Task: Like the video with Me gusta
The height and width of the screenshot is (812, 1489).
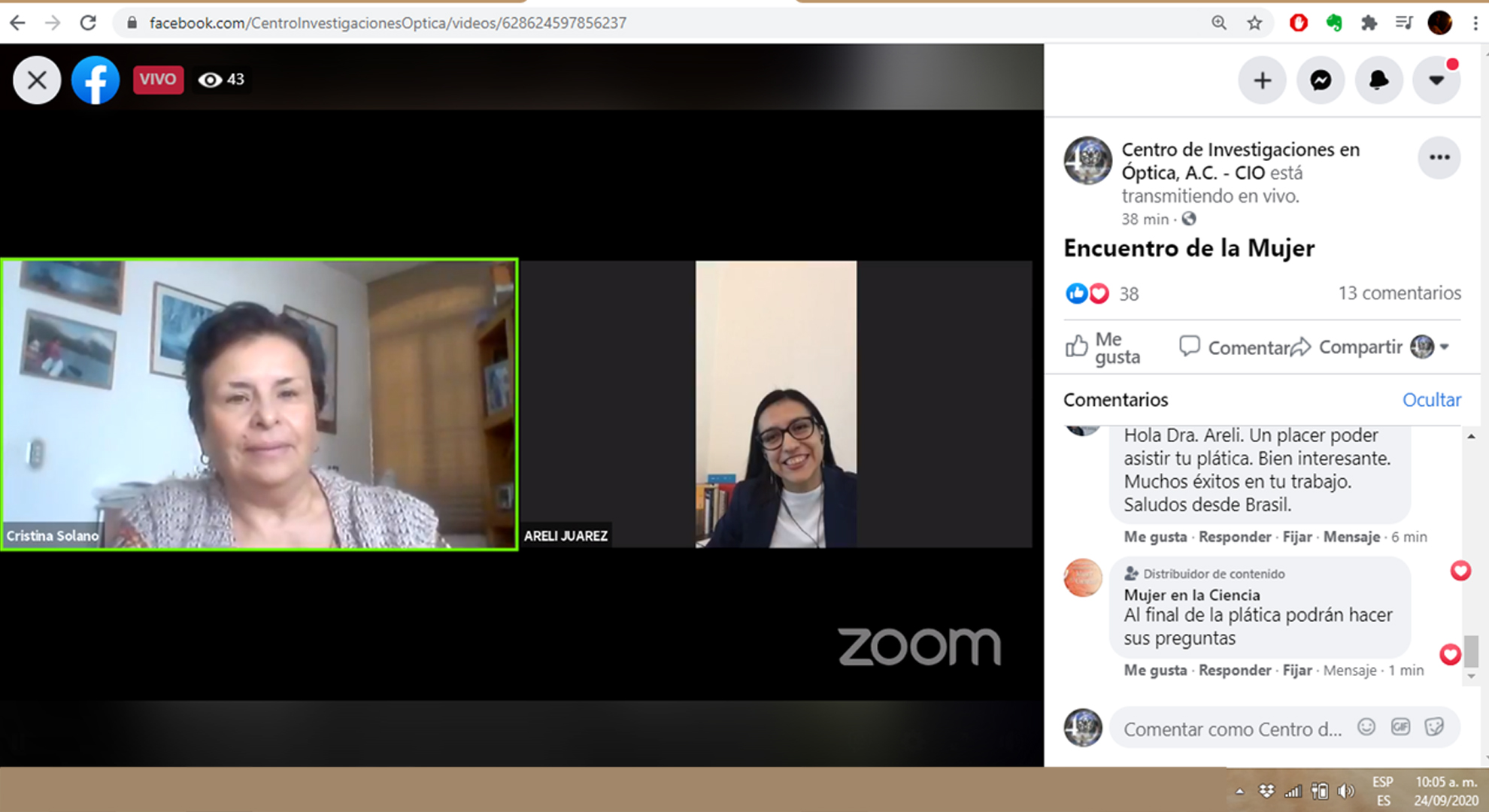Action: [x=1103, y=347]
